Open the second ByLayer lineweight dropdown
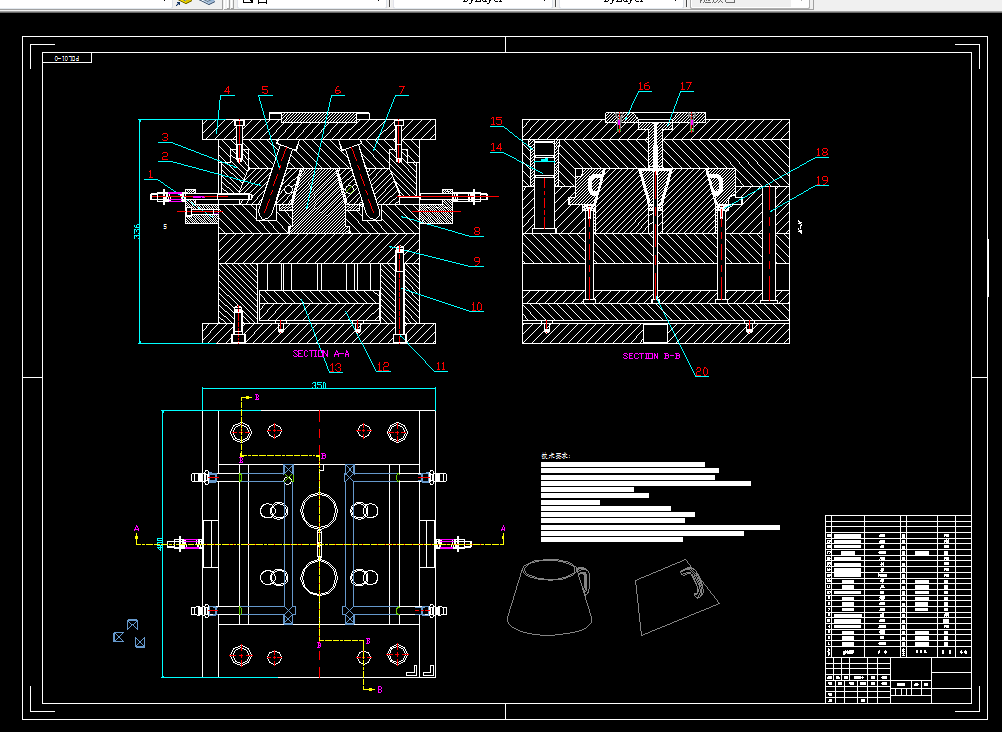 tap(621, 2)
